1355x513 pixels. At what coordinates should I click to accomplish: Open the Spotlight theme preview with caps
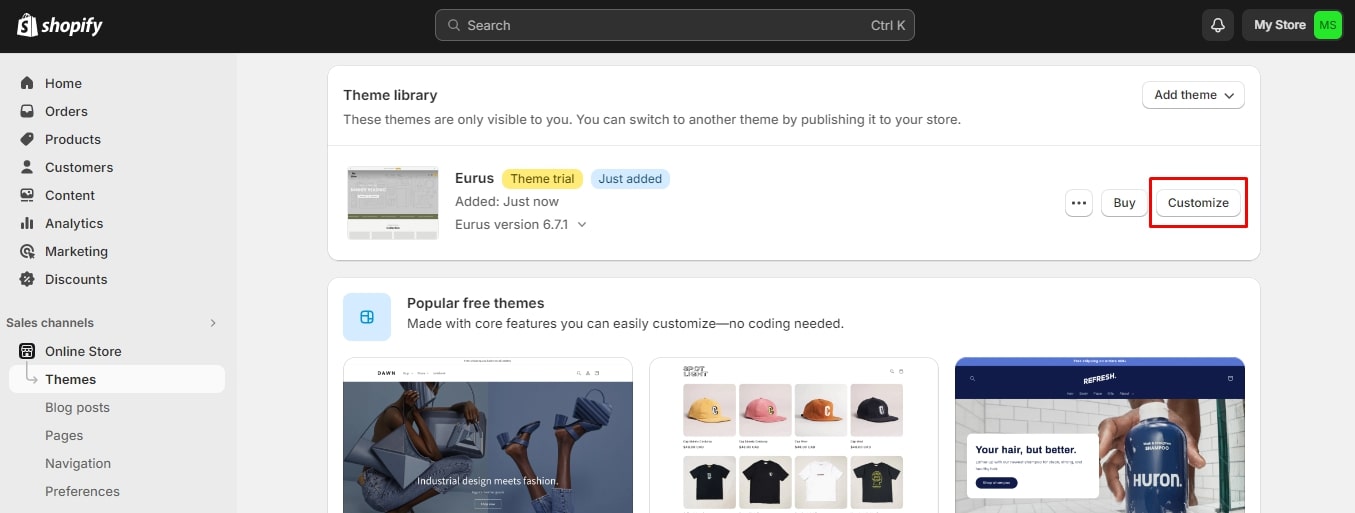[x=794, y=435]
